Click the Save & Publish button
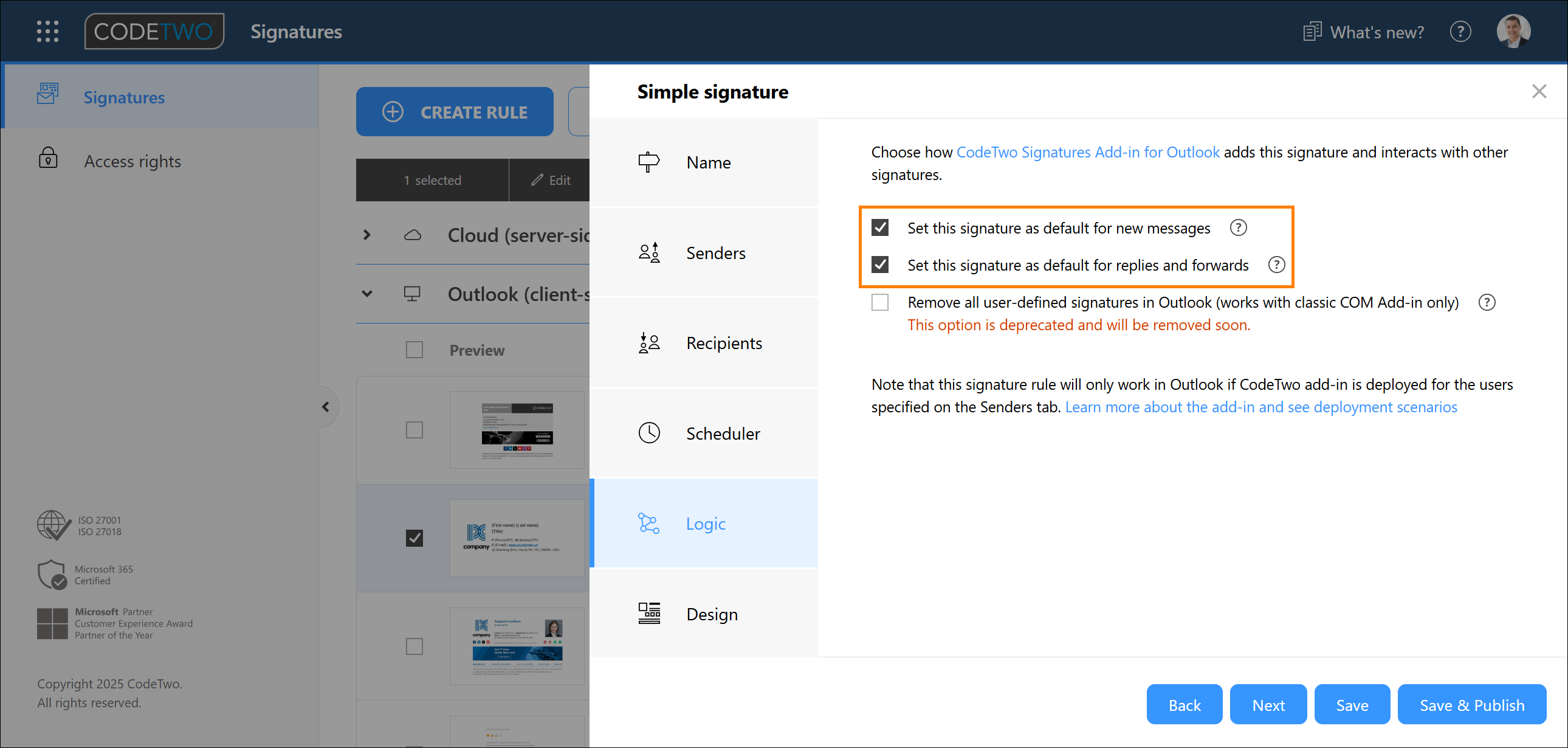The height and width of the screenshot is (748, 1568). pyautogui.click(x=1472, y=704)
